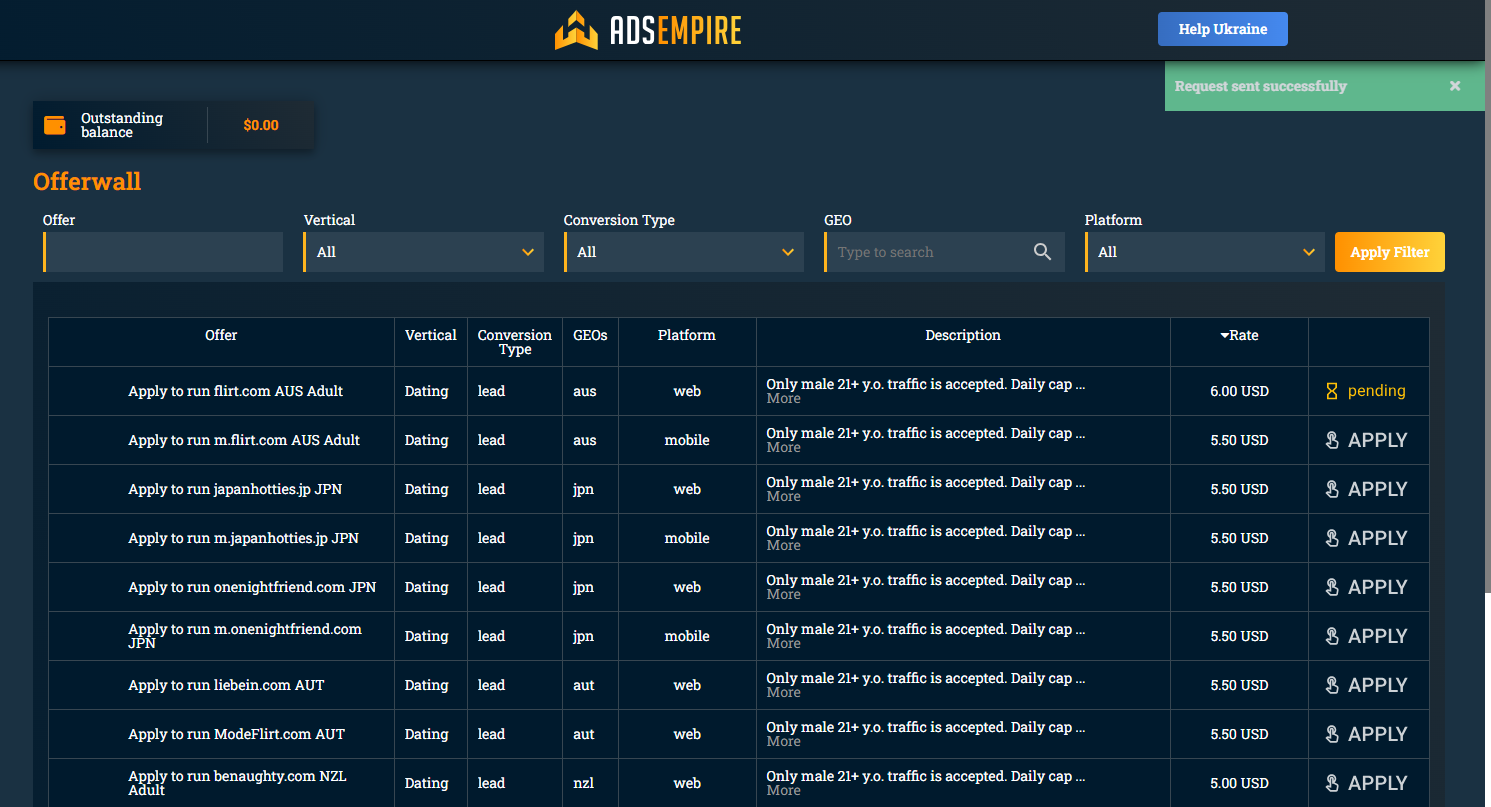The height and width of the screenshot is (807, 1491).
Task: Click the $0.00 outstanding balance amount
Action: click(x=261, y=125)
